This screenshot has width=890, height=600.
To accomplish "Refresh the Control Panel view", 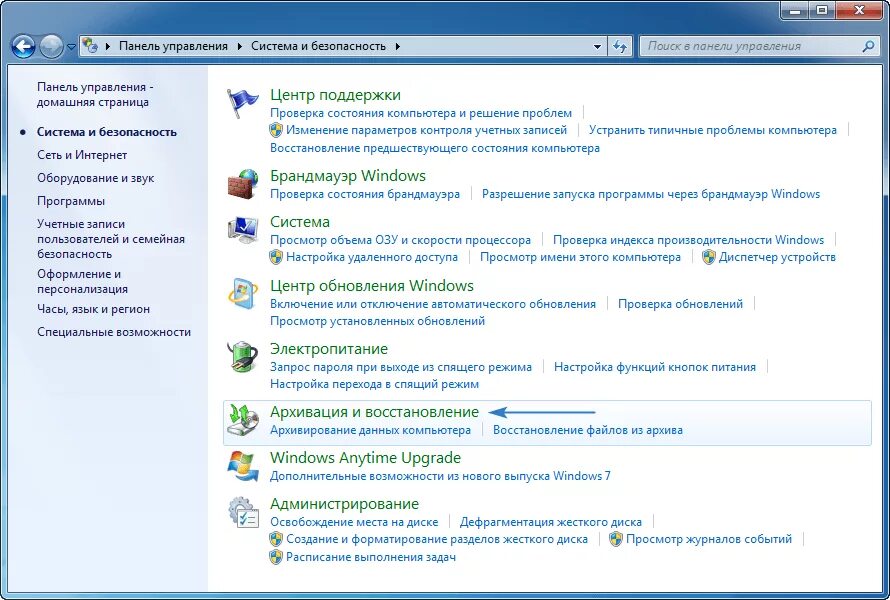I will pyautogui.click(x=620, y=47).
